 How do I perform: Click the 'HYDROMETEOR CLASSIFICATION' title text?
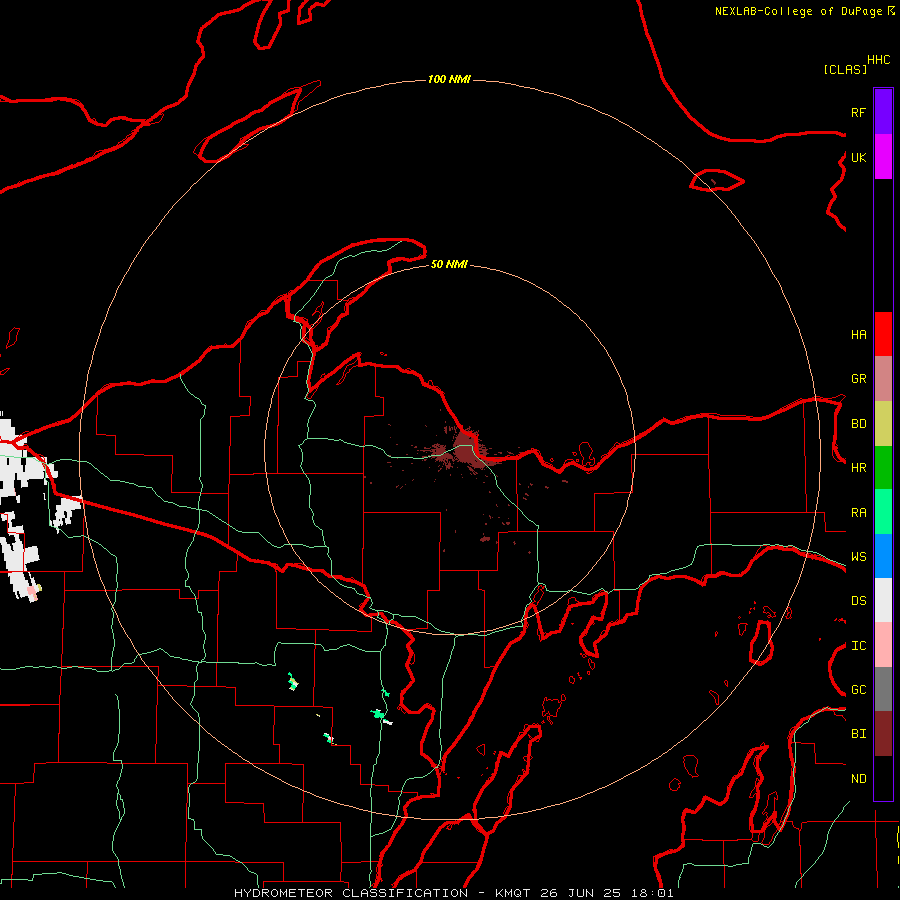351,893
